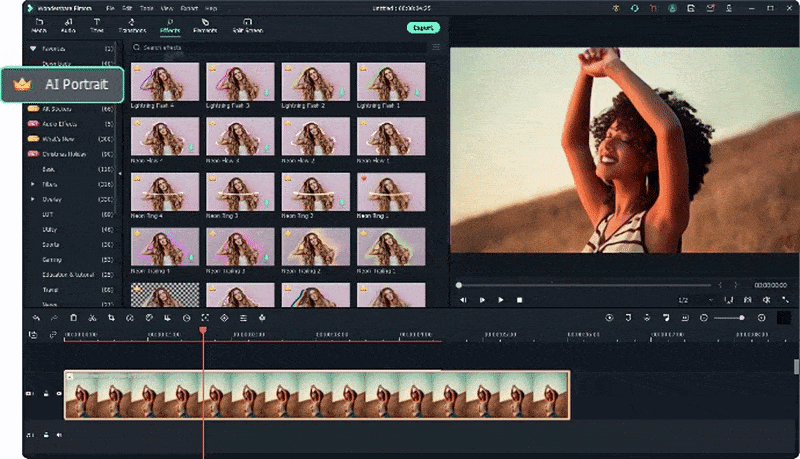Lock the video track
The image size is (800, 459).
point(46,394)
